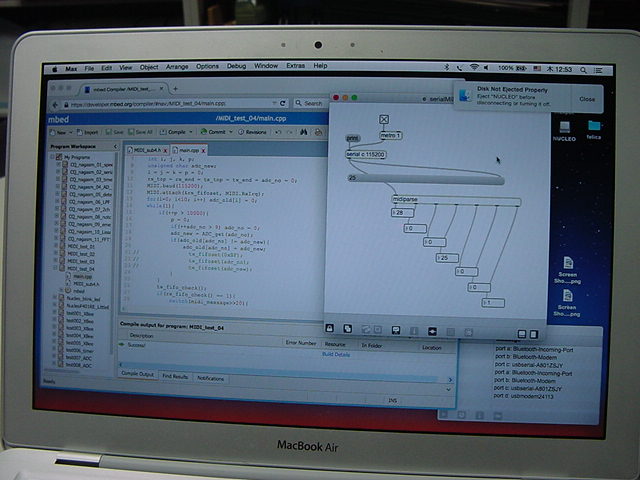Select the midiparse object in Max
This screenshot has height=480, width=640.
click(456, 200)
